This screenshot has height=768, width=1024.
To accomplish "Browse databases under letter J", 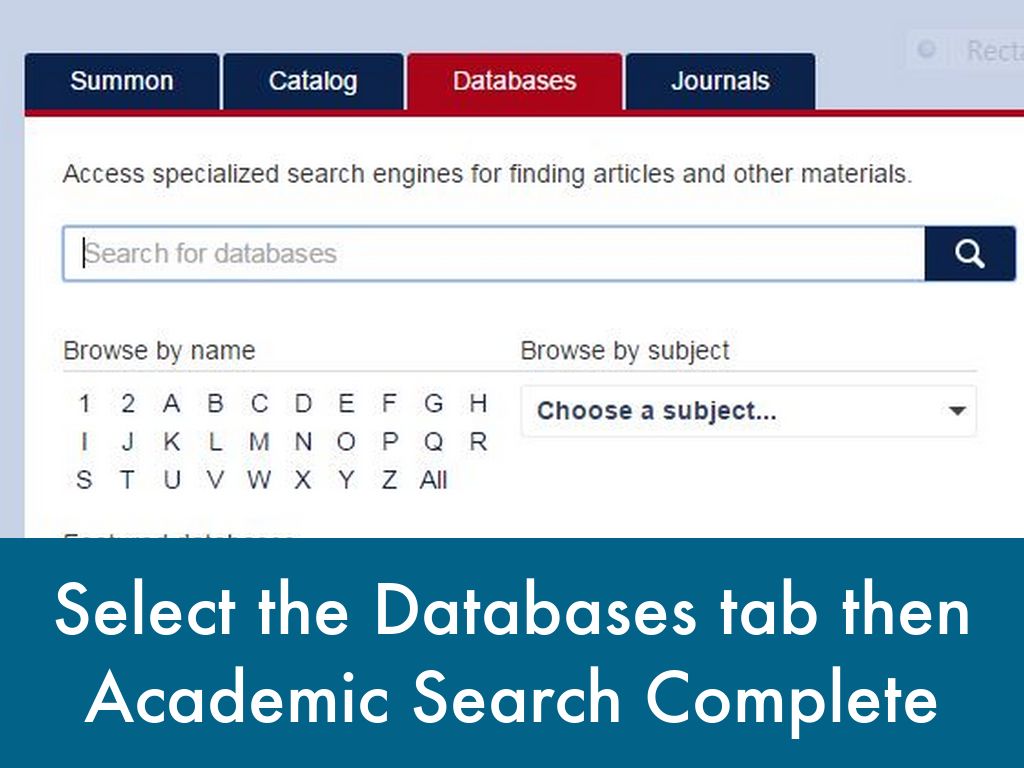I will click(128, 442).
